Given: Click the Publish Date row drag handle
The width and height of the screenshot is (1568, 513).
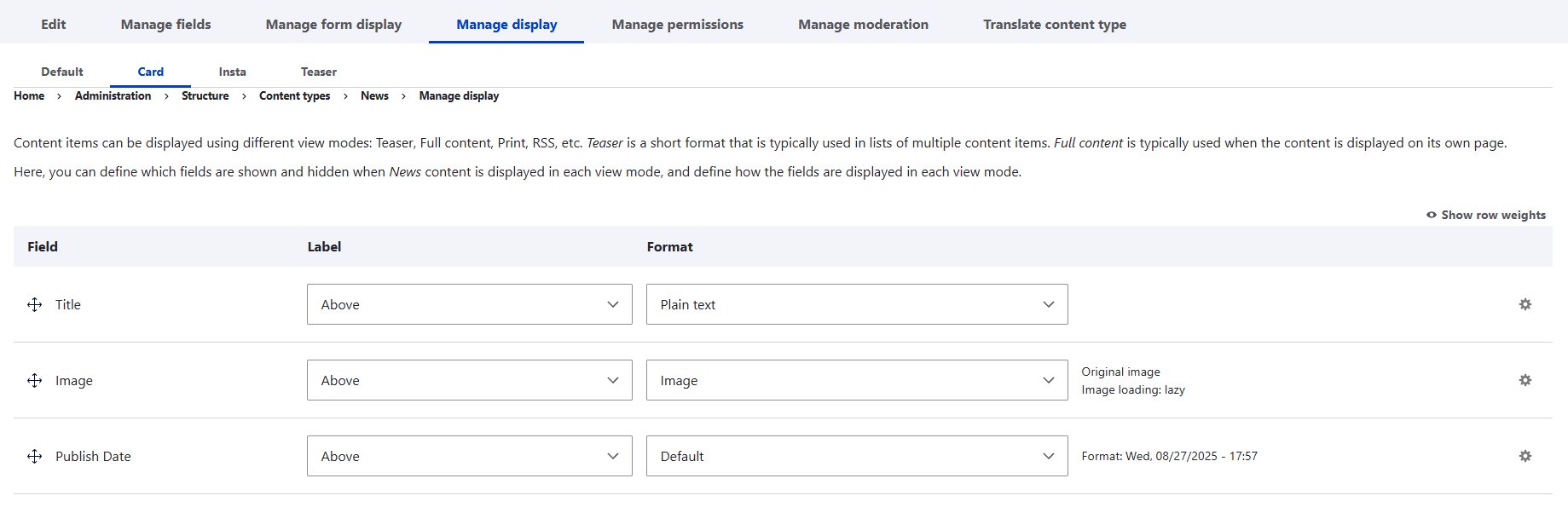Looking at the screenshot, I should click(x=34, y=456).
